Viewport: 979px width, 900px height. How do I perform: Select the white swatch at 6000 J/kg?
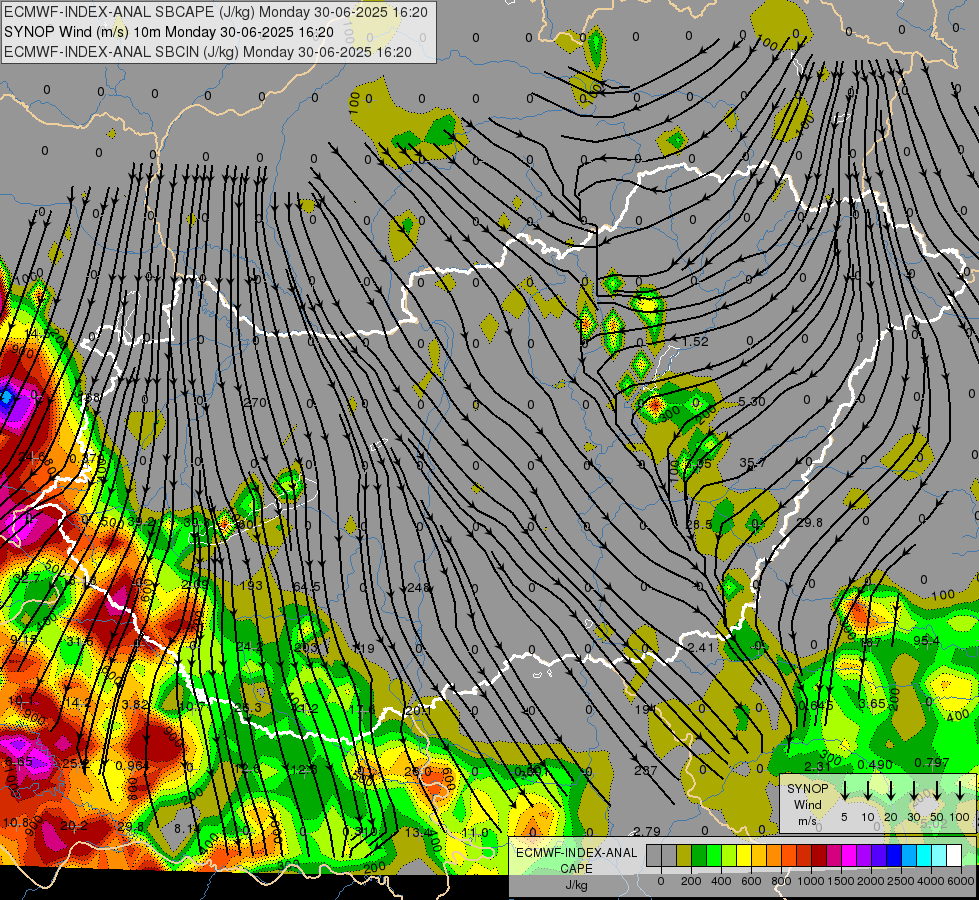coord(953,856)
